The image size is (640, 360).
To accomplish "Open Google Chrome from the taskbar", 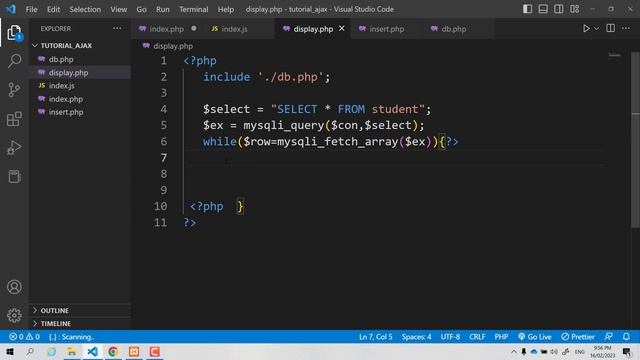I will pyautogui.click(x=113, y=351).
